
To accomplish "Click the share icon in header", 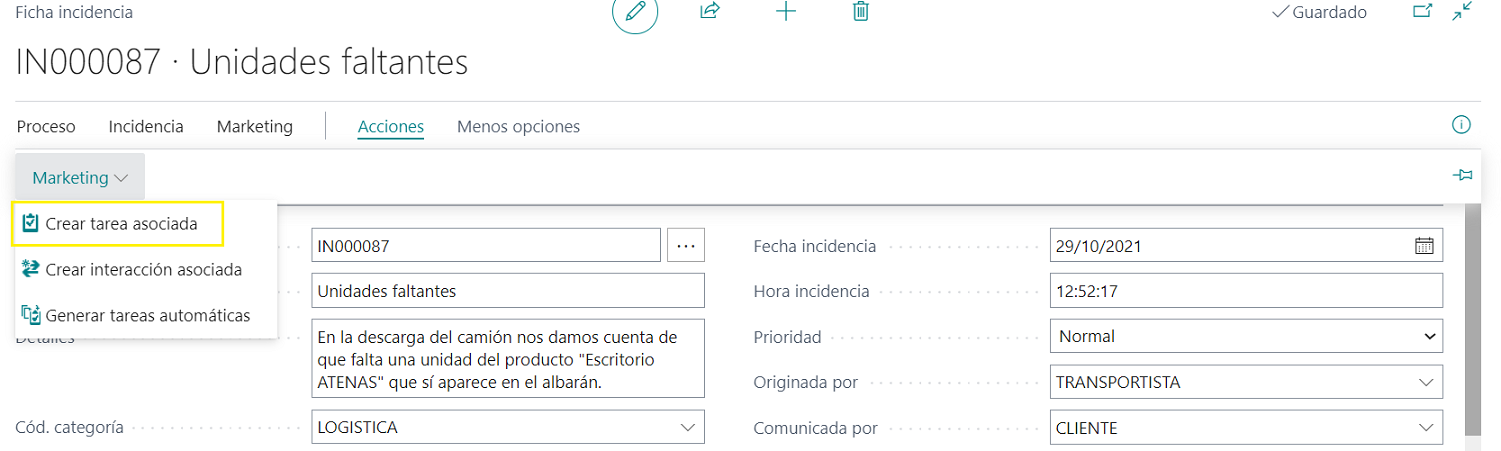I will pyautogui.click(x=710, y=12).
